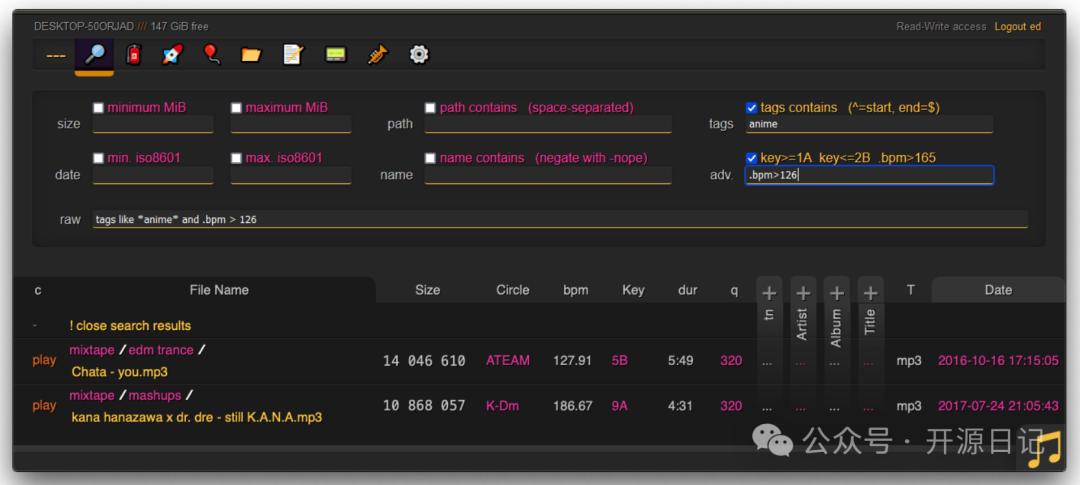Click the fire extinguisher unpost icon
The width and height of the screenshot is (1080, 485).
point(134,55)
